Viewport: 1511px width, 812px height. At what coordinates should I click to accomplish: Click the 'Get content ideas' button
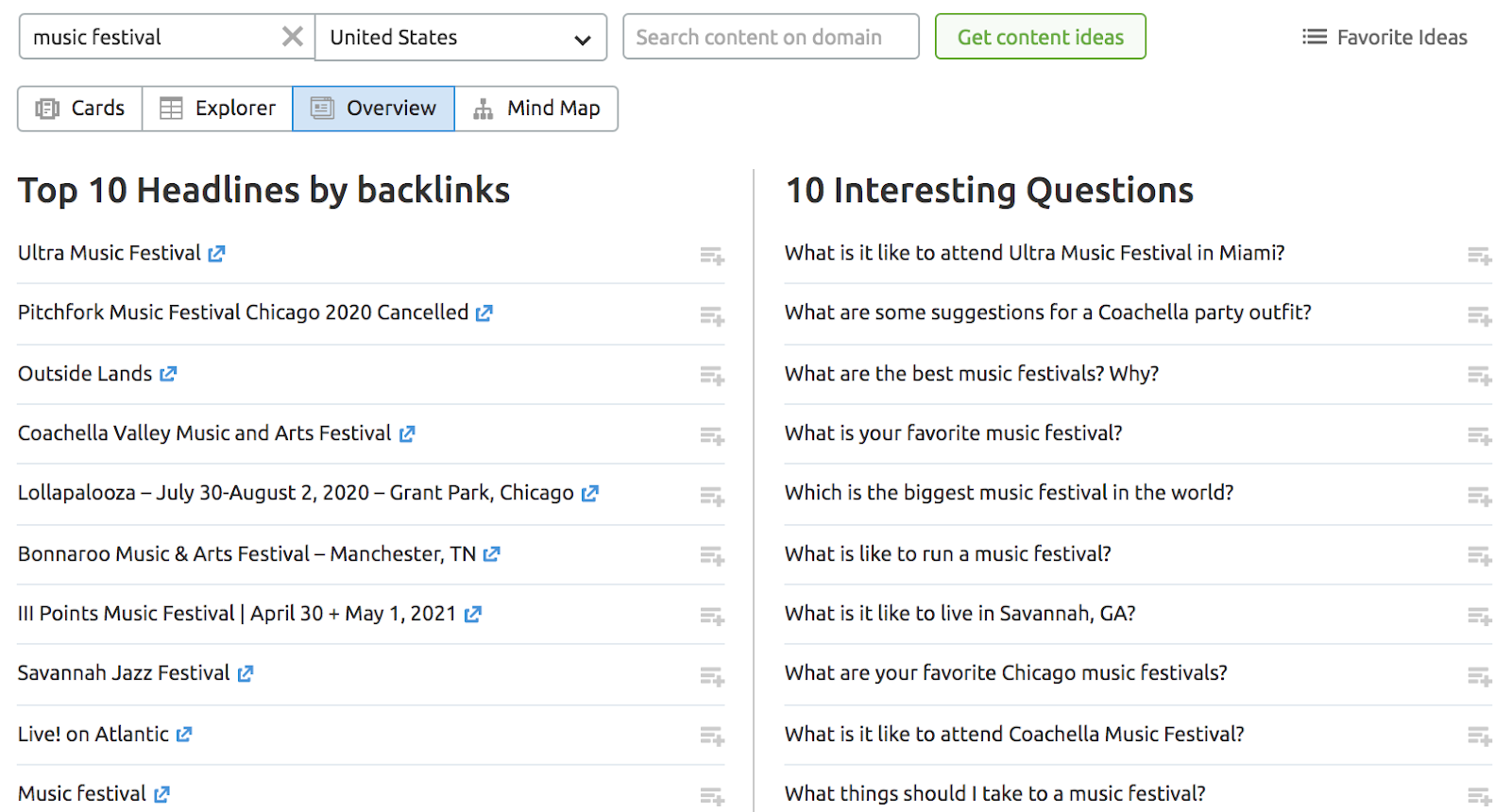click(1041, 37)
